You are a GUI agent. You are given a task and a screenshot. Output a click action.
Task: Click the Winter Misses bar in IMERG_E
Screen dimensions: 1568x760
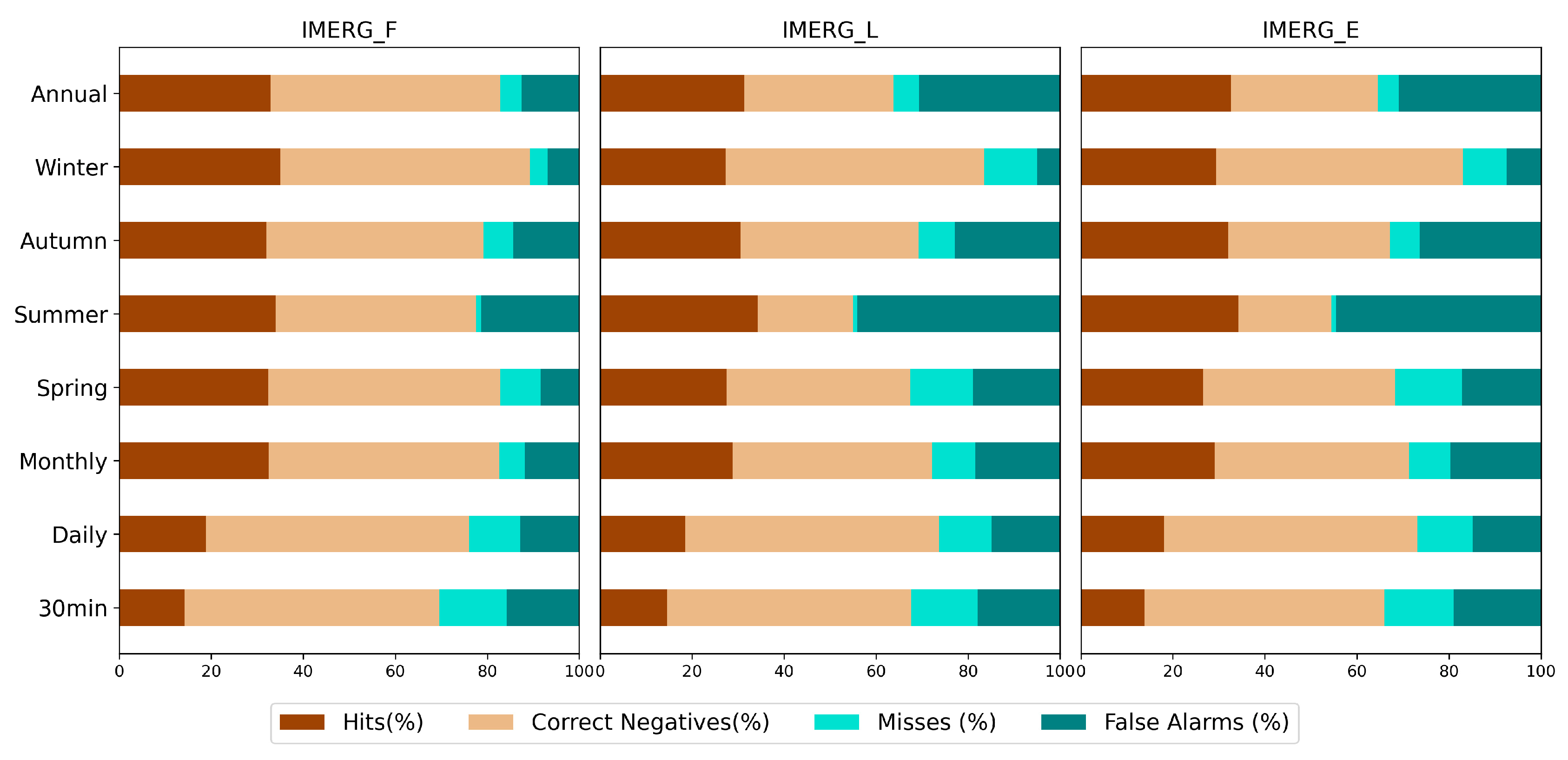(1485, 166)
